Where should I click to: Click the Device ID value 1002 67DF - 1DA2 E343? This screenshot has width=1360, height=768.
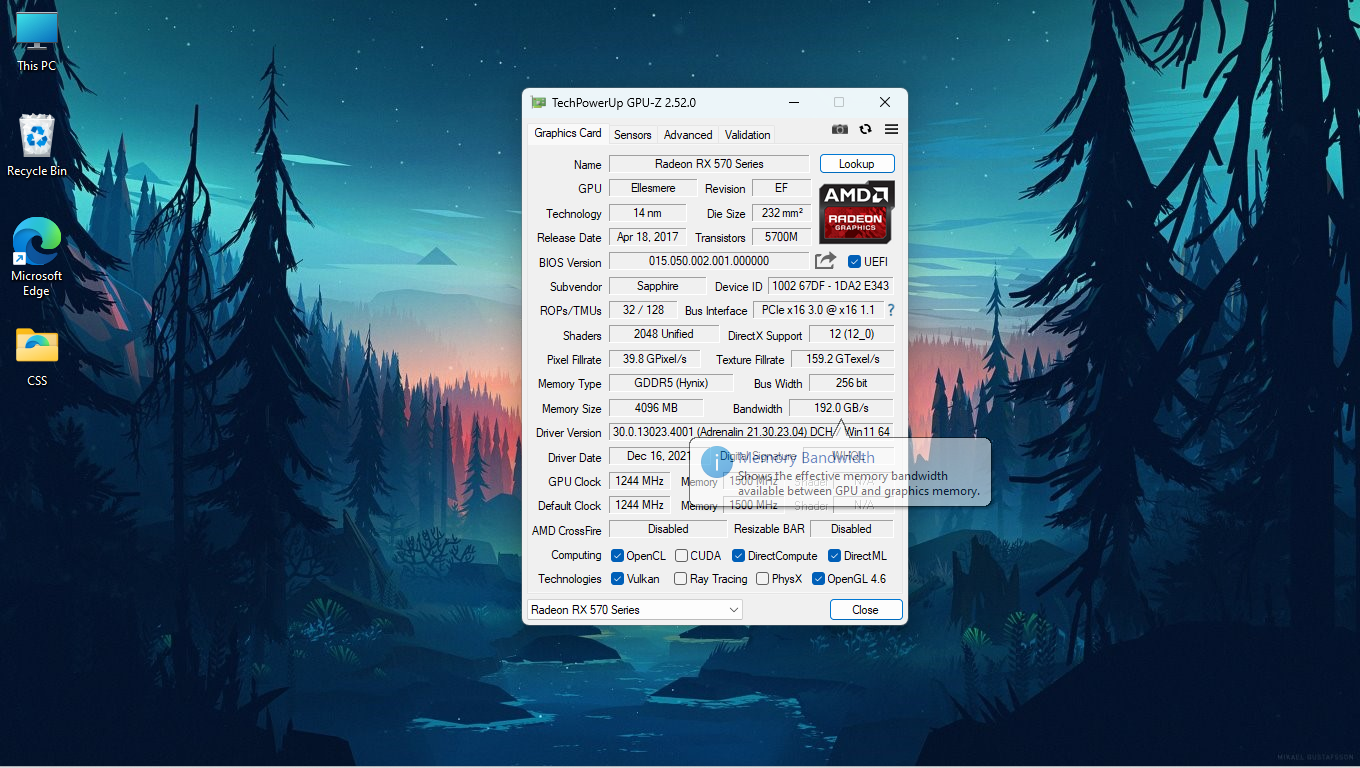(830, 286)
